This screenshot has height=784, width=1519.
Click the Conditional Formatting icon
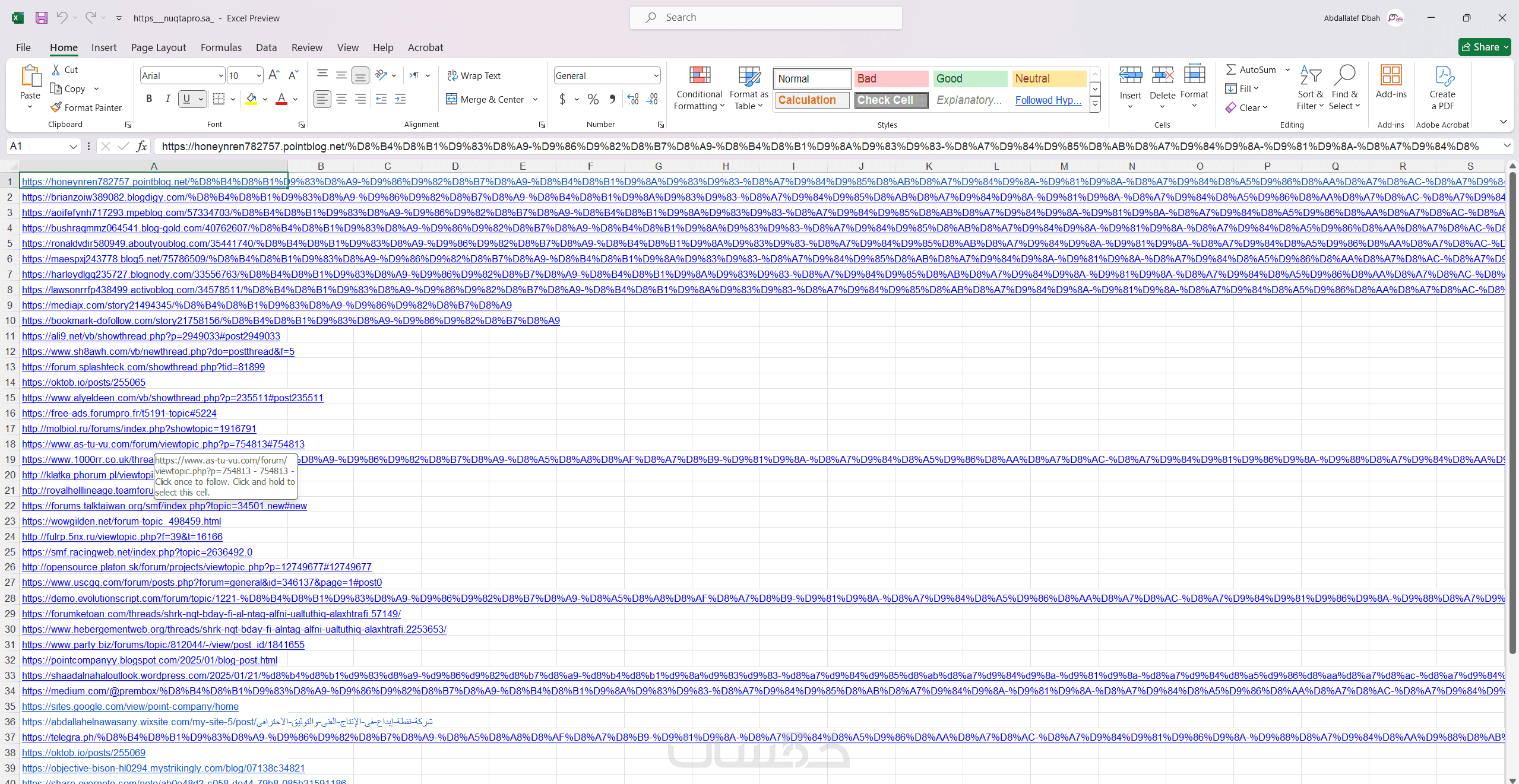700,76
